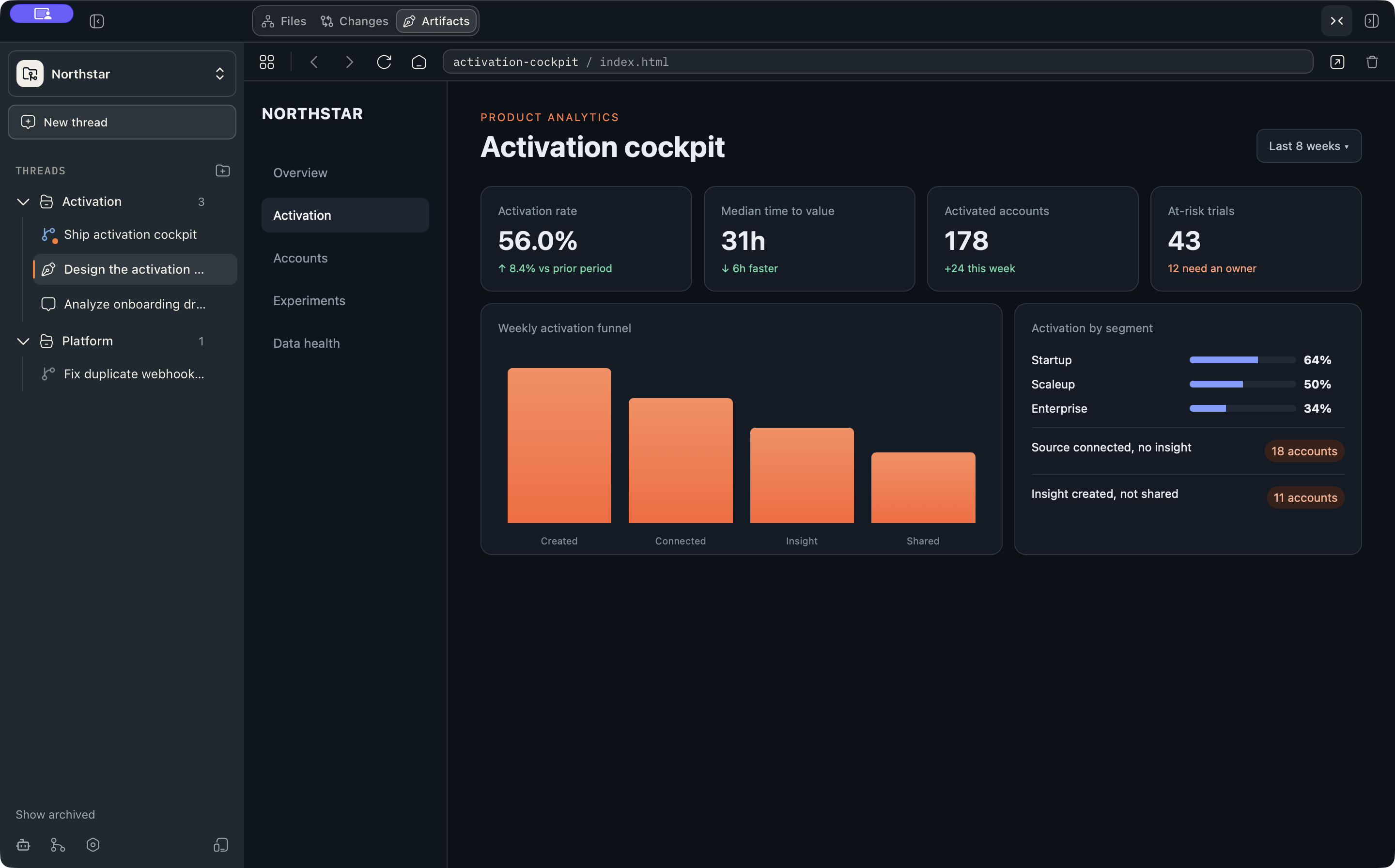Click the purple screen-share indicator icon

click(x=42, y=13)
